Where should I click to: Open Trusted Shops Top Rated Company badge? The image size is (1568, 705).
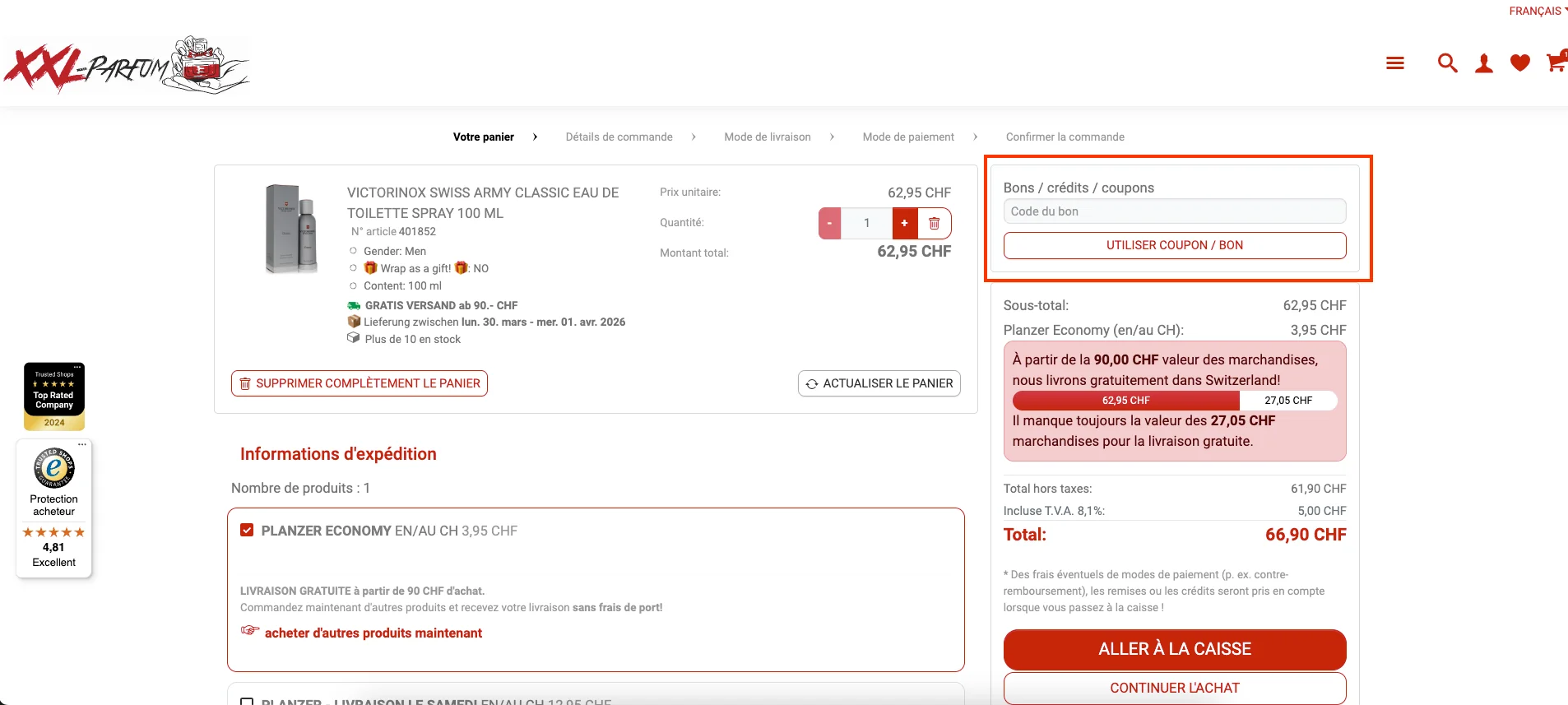(x=54, y=397)
